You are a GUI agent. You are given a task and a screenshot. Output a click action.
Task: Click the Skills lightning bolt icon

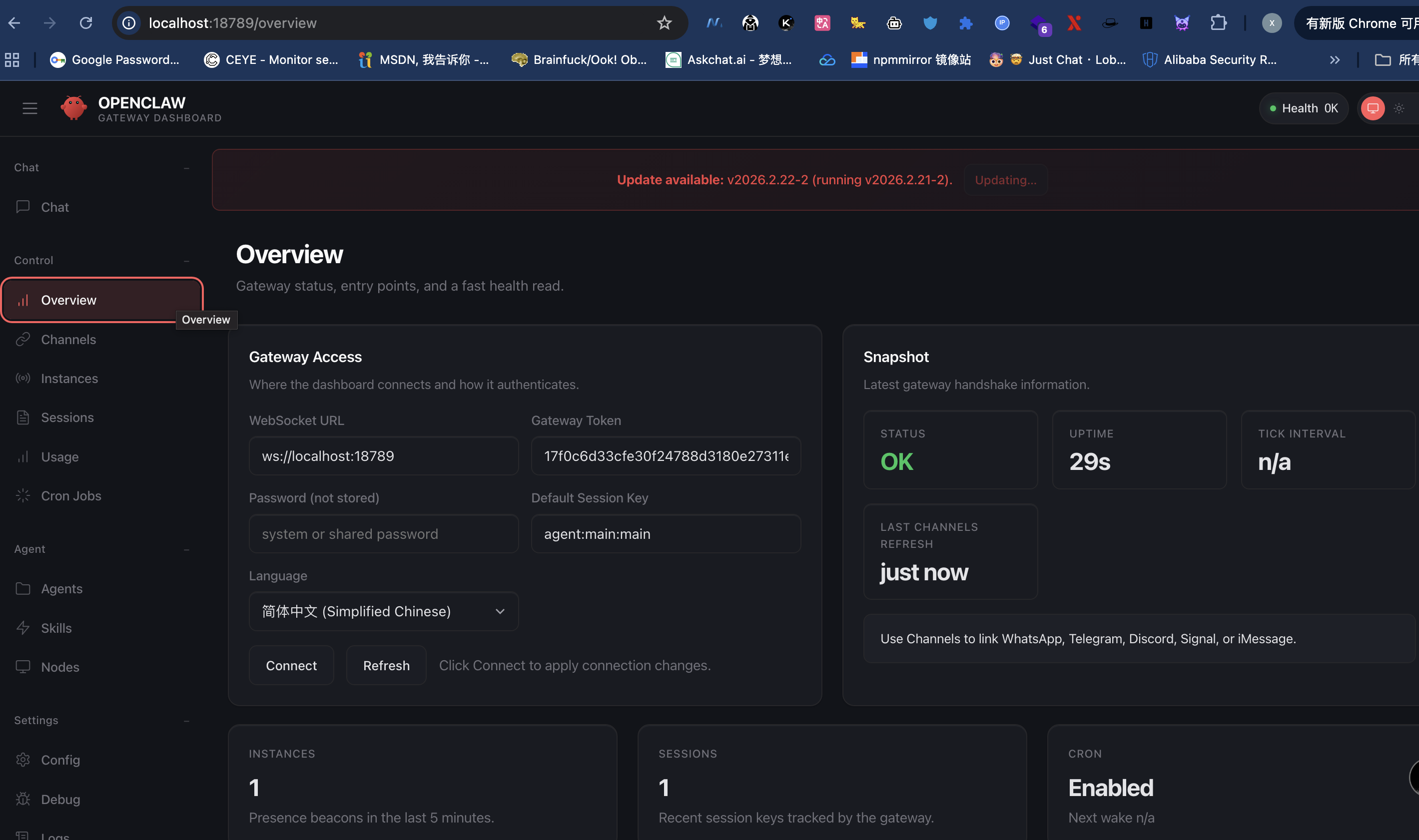pyautogui.click(x=22, y=628)
